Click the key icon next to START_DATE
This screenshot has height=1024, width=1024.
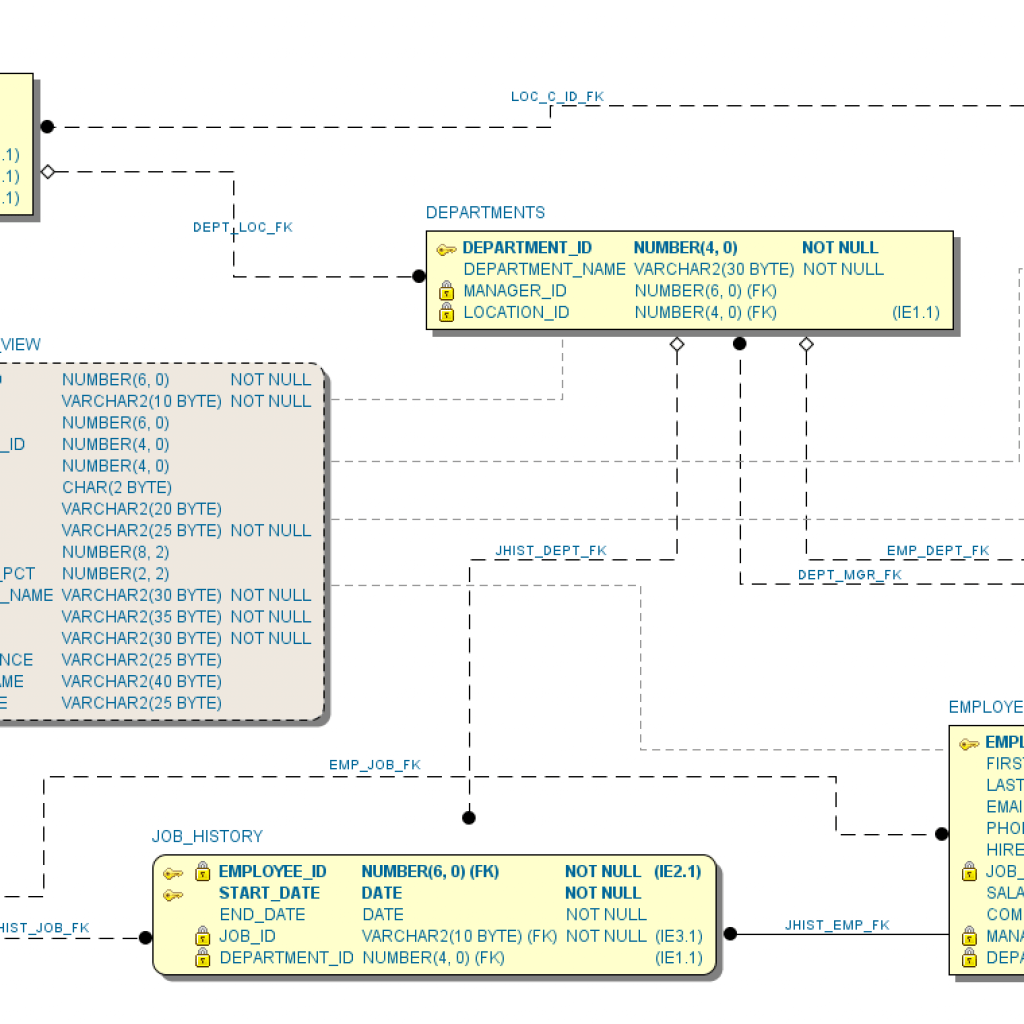tap(173, 893)
